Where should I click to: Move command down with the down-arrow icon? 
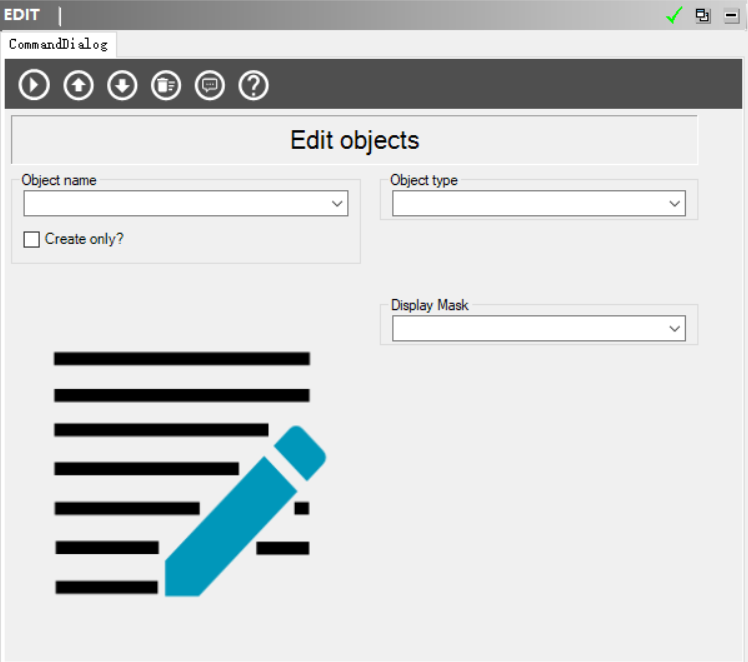pyautogui.click(x=122, y=85)
